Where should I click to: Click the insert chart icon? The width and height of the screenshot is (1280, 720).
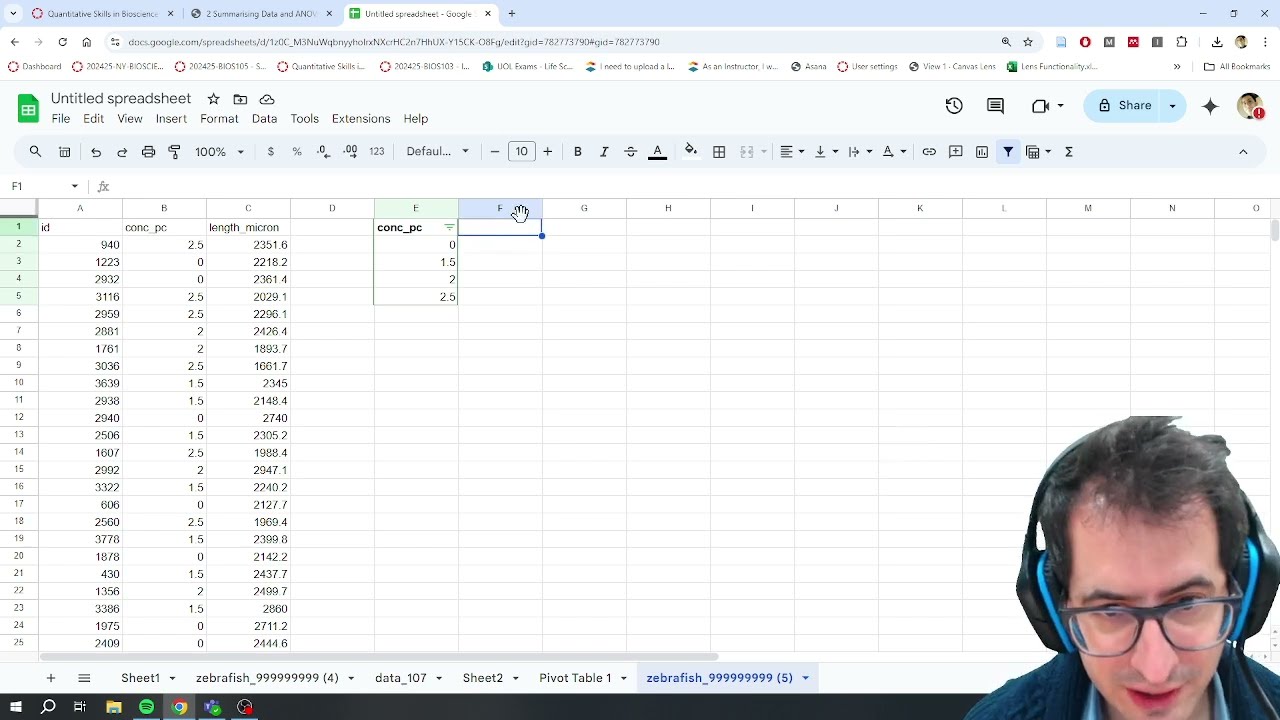982,152
